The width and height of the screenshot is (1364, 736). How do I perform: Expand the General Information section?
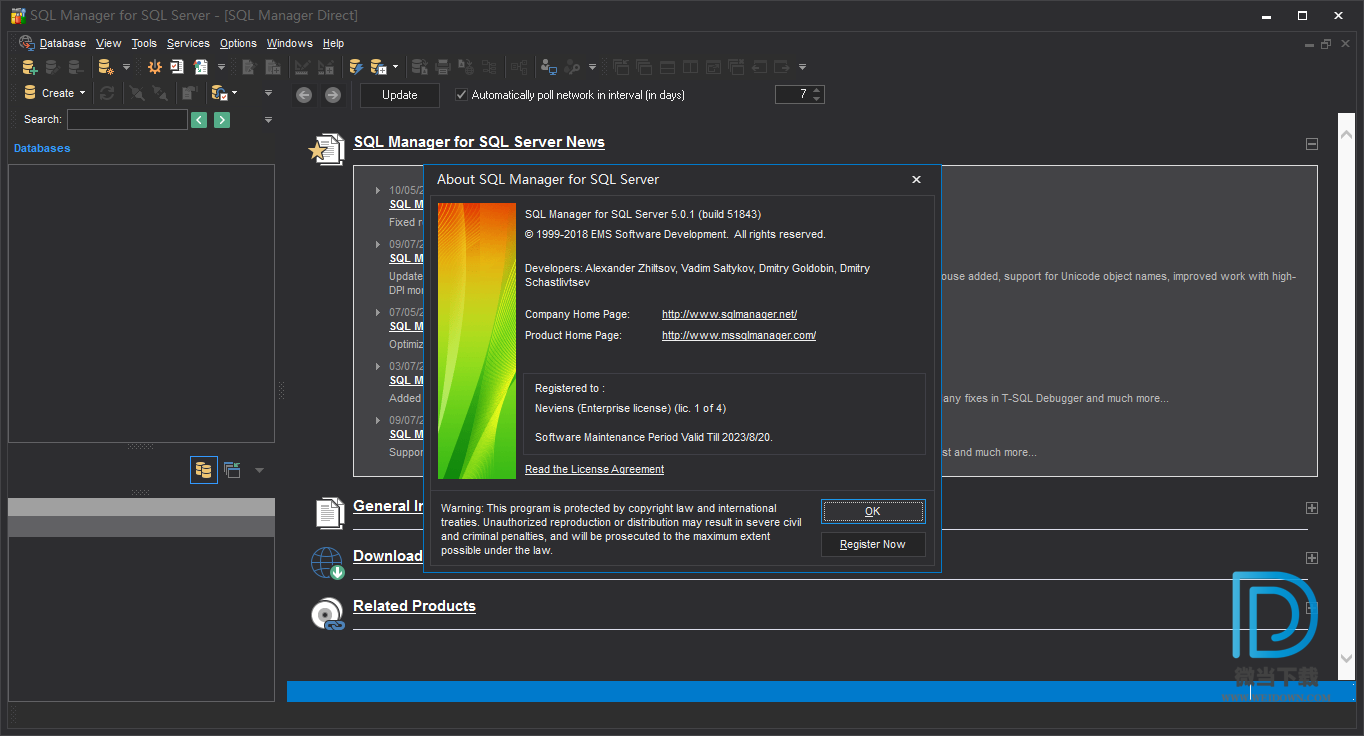click(x=1312, y=508)
